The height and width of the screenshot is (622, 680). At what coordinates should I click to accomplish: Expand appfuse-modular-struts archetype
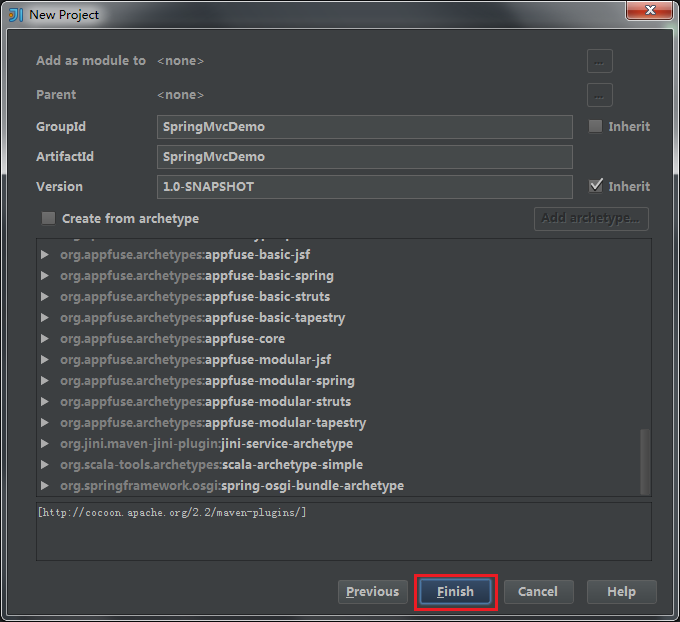pos(44,402)
